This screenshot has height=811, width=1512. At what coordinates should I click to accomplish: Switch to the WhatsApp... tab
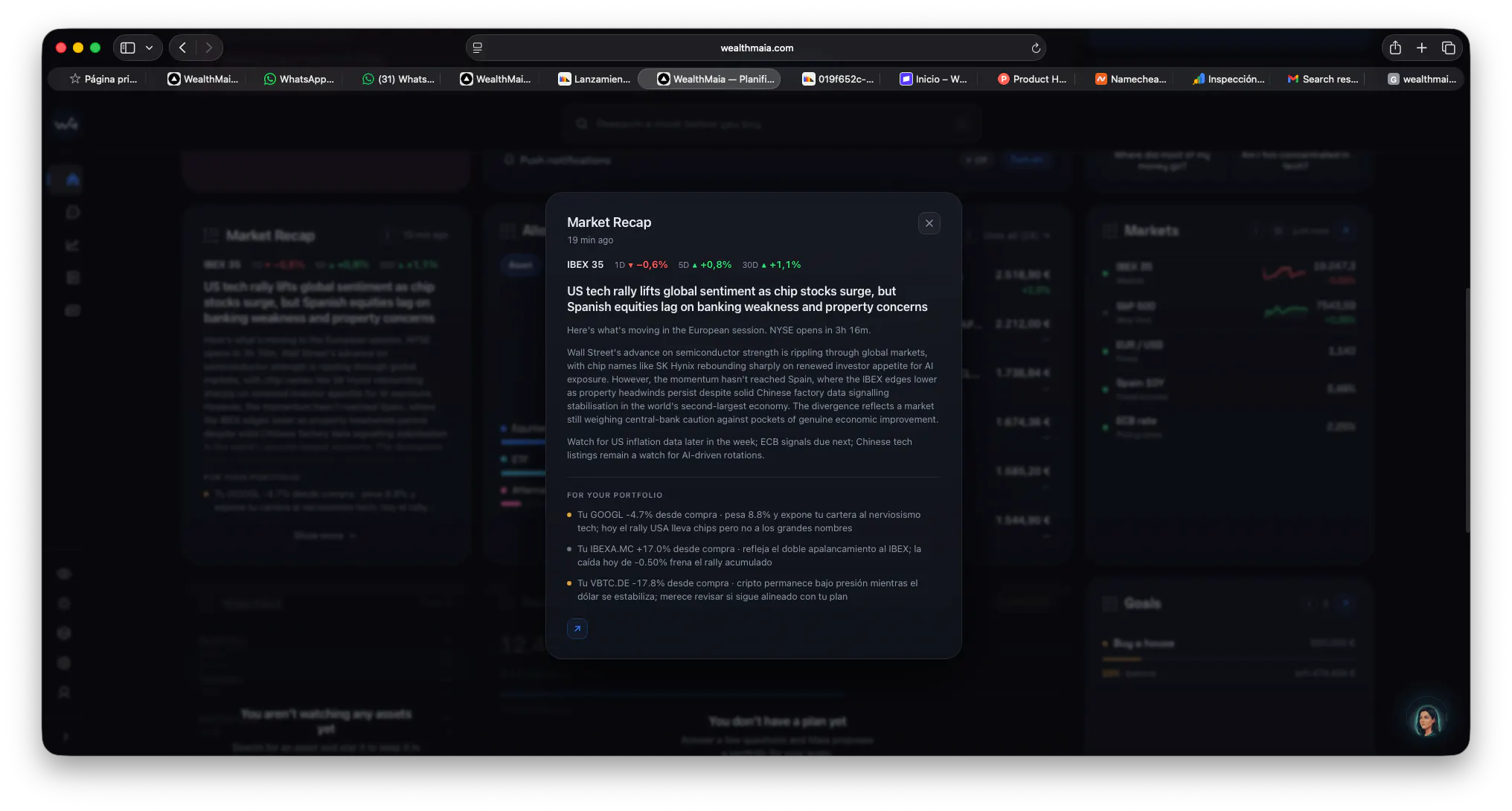point(298,79)
